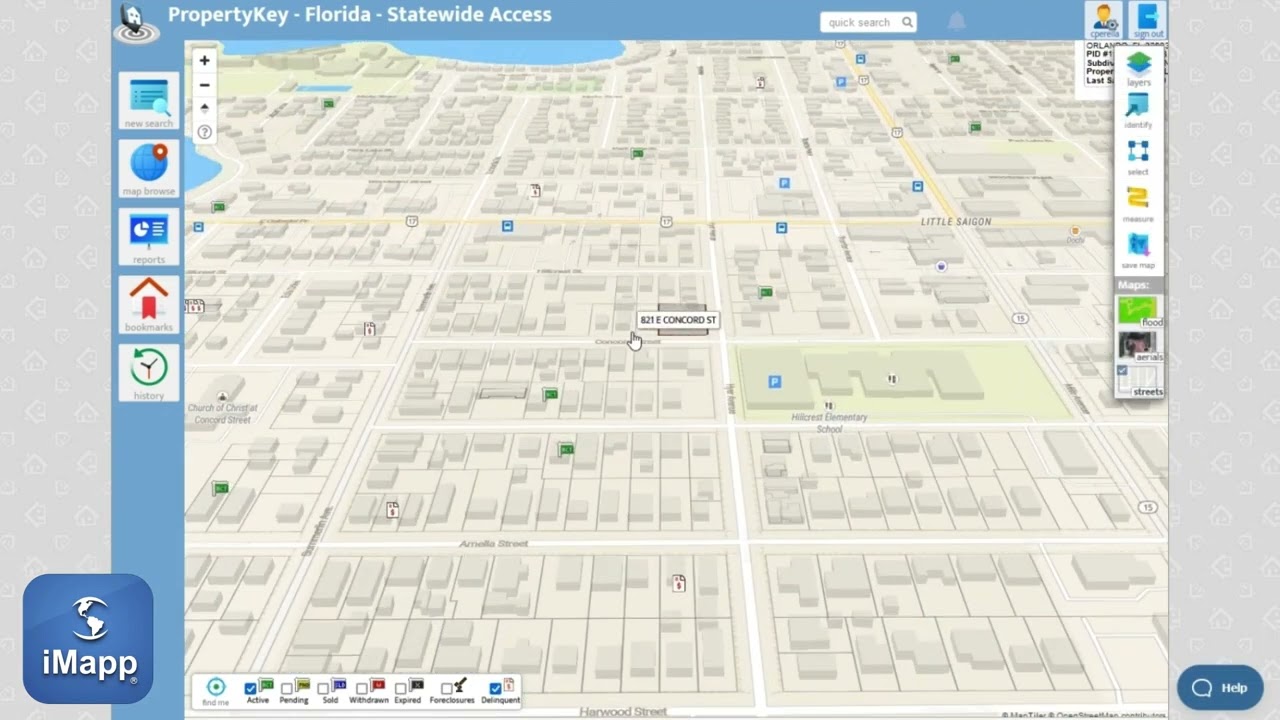
Task: Select the streets map thumbnail
Action: click(1141, 381)
